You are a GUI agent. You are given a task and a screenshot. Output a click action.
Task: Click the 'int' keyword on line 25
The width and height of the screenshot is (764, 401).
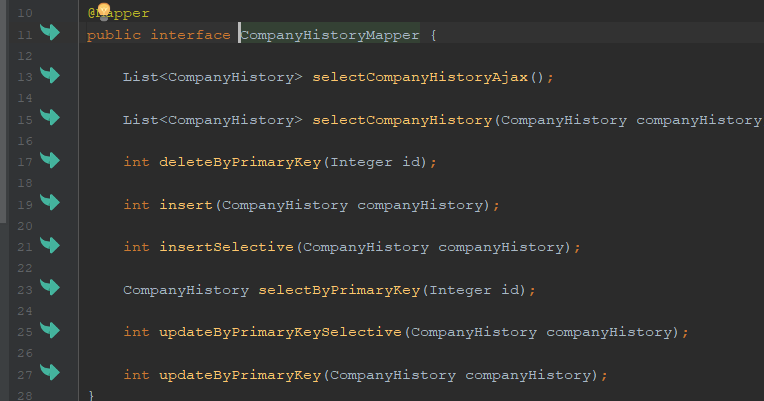136,332
